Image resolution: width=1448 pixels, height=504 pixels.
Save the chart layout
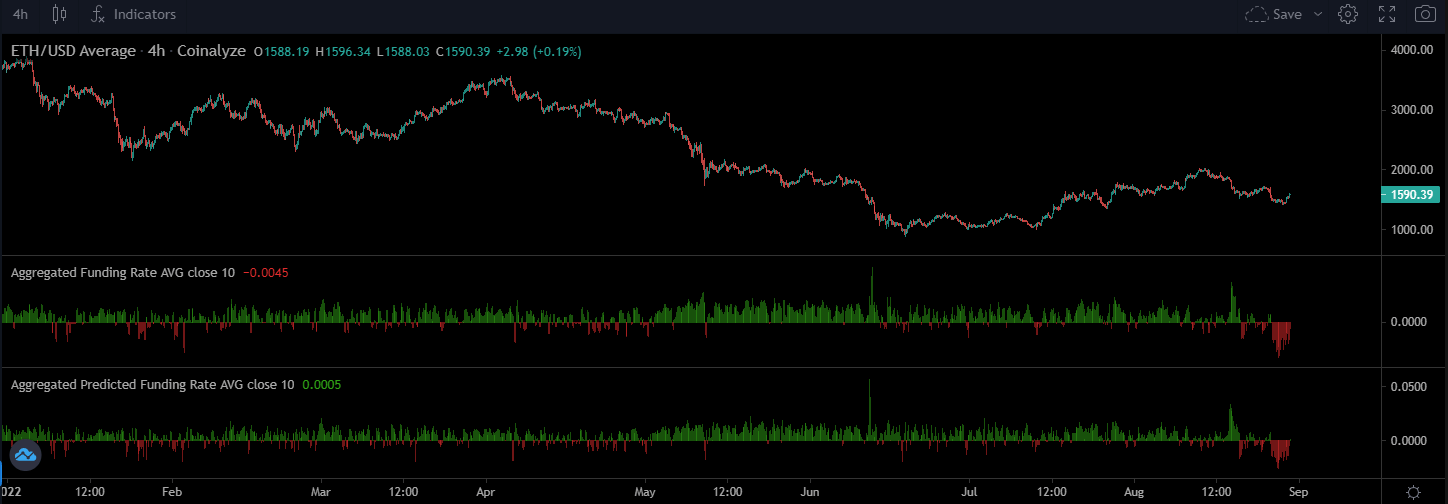[x=1273, y=14]
